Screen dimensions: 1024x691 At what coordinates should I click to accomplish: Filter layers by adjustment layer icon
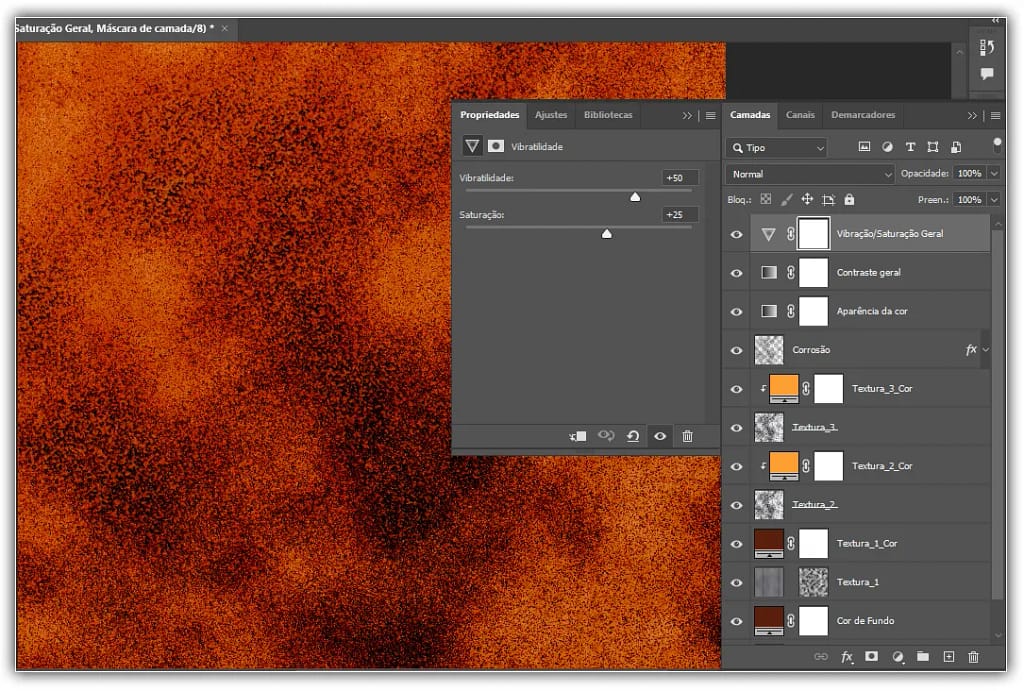point(887,147)
